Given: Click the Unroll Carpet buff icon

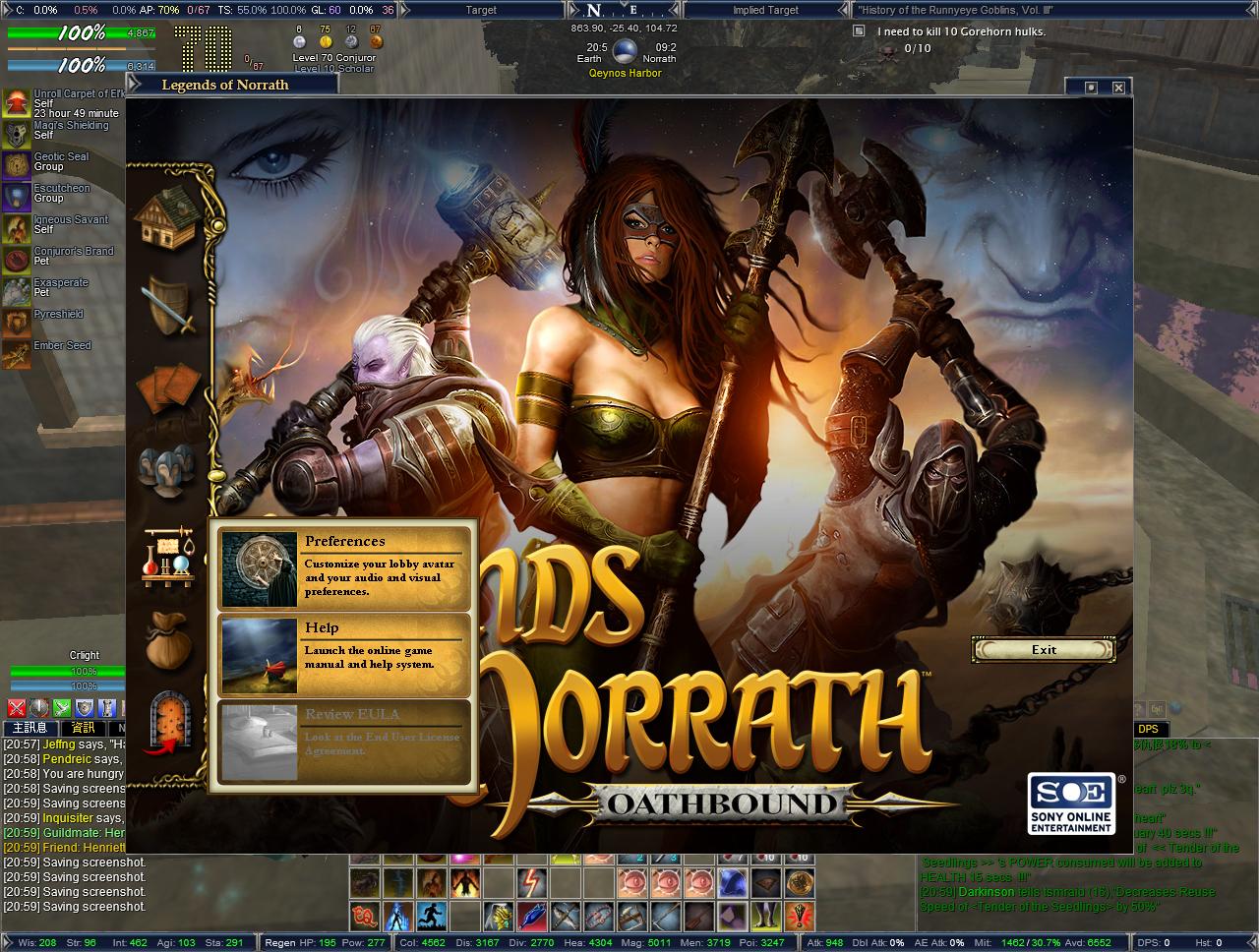Looking at the screenshot, I should click(17, 103).
